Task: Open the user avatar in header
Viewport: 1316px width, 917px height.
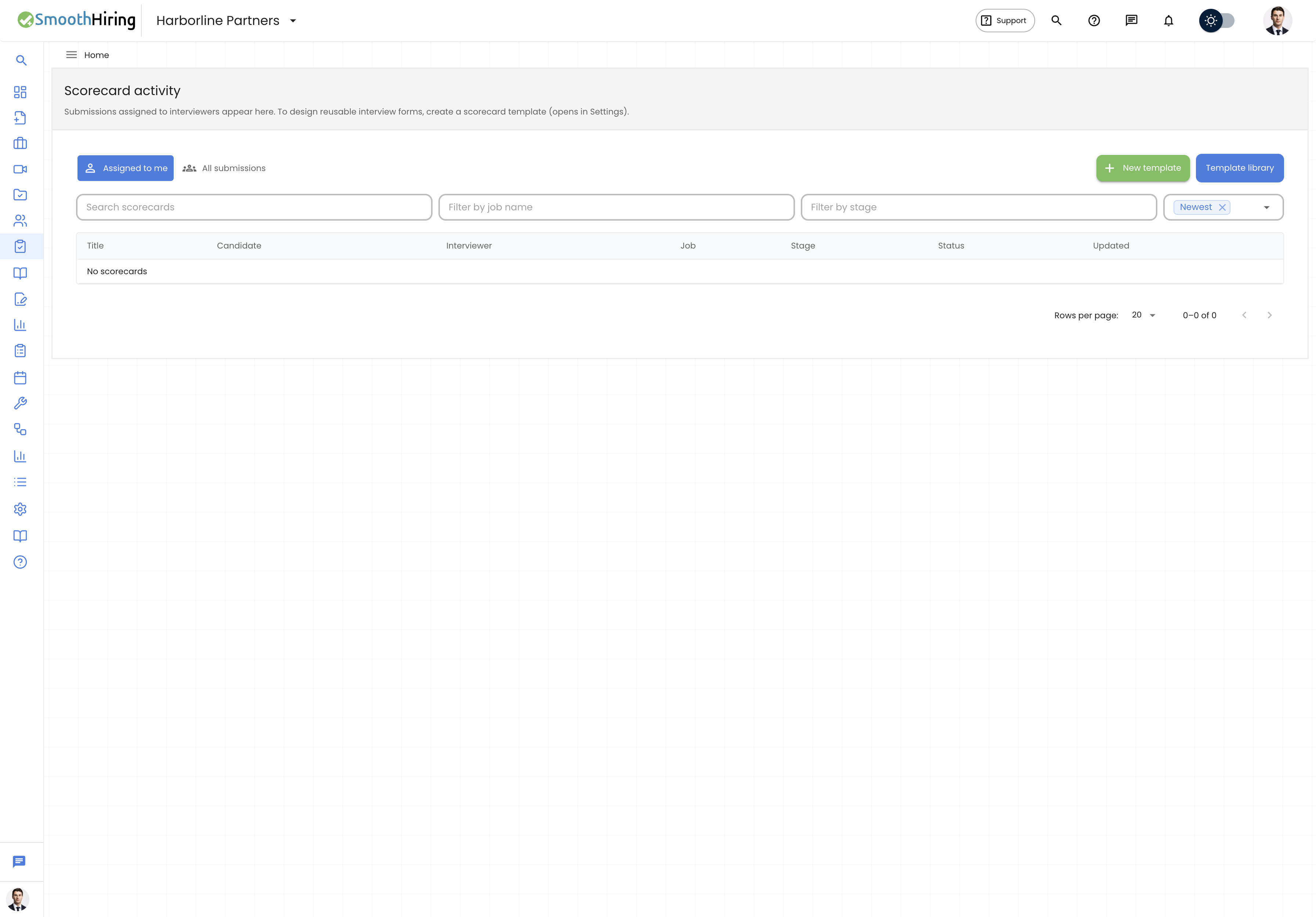Action: click(x=1277, y=21)
